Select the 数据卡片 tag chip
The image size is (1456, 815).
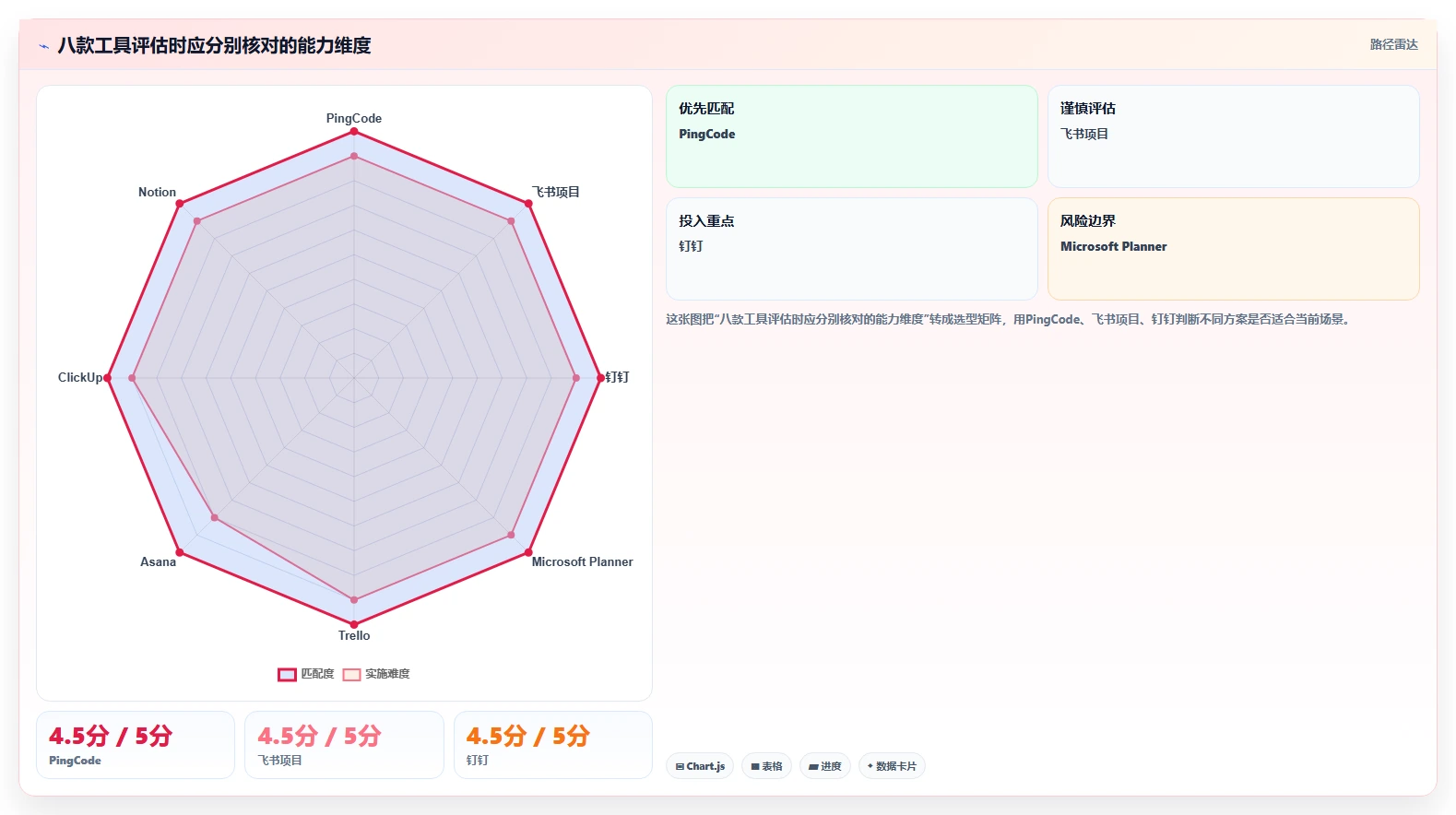tap(892, 766)
